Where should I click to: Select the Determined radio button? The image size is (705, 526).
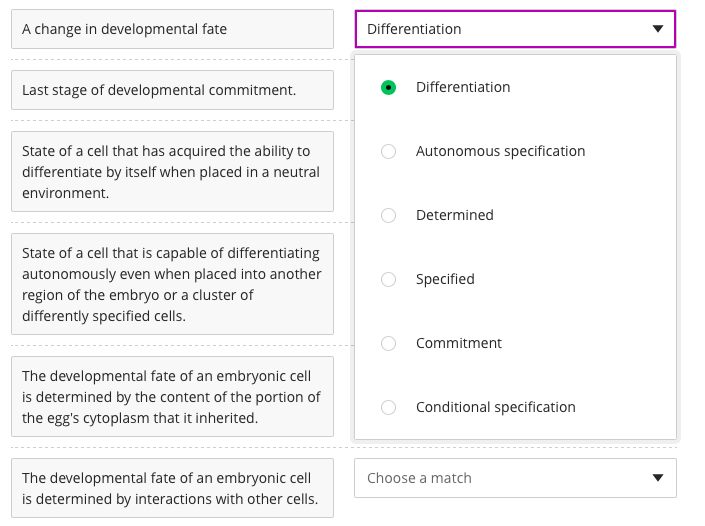[389, 216]
